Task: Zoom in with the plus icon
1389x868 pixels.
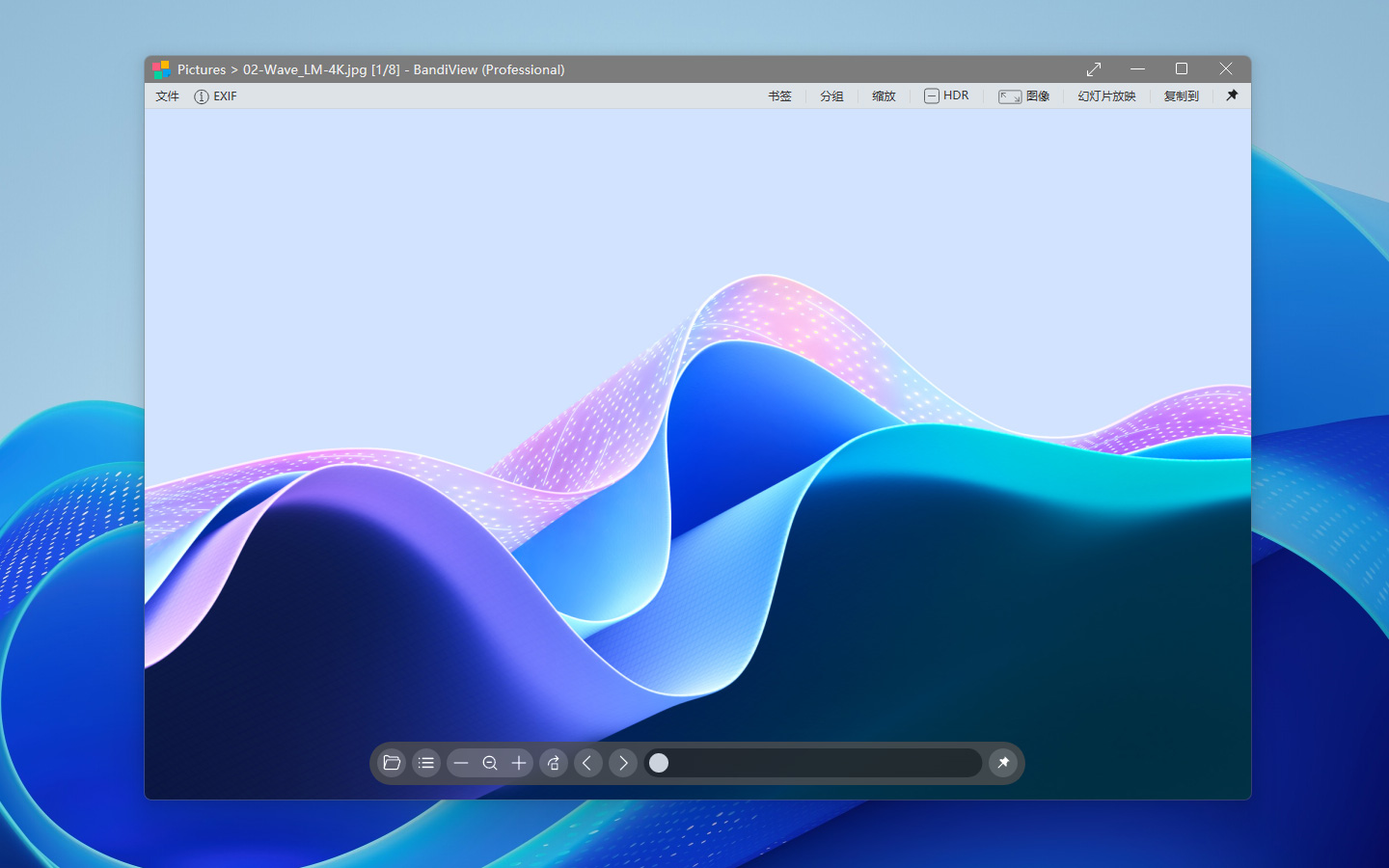Action: pos(519,763)
